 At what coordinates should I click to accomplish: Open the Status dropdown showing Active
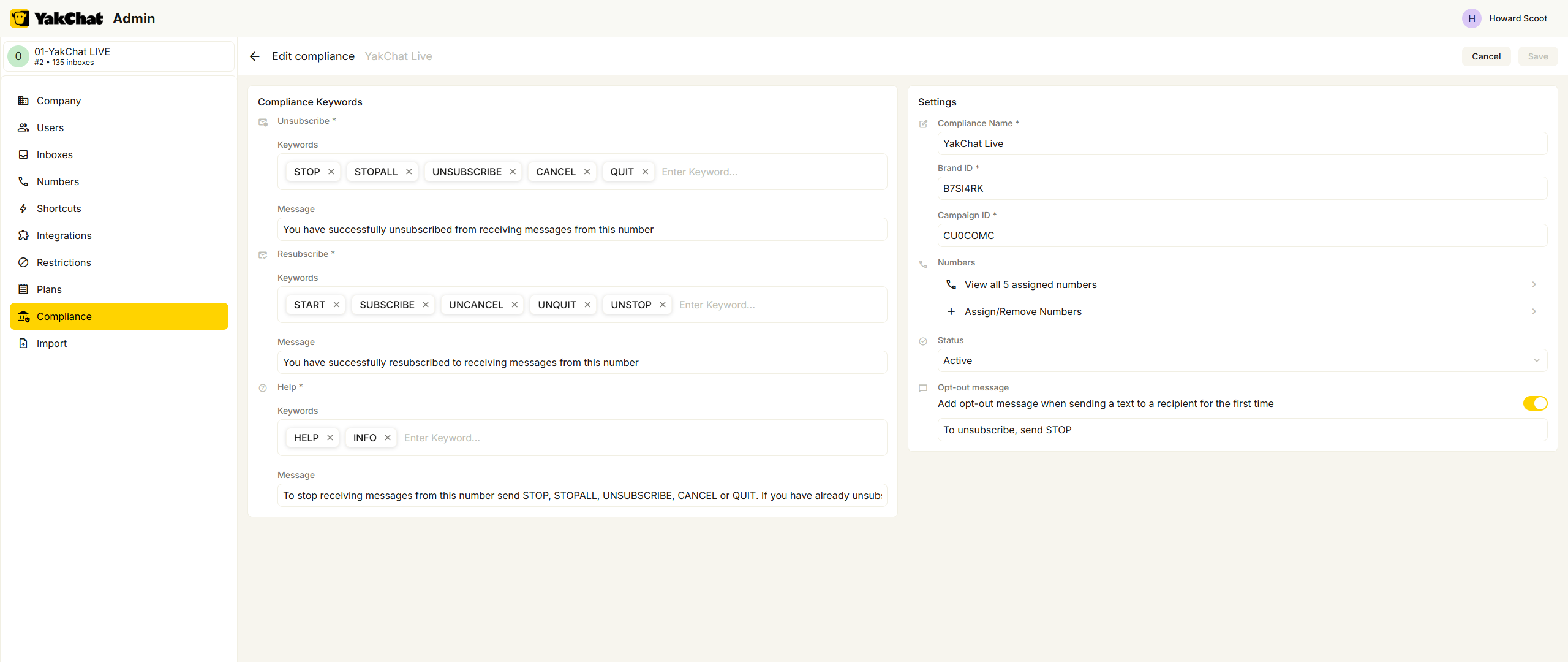[1242, 360]
